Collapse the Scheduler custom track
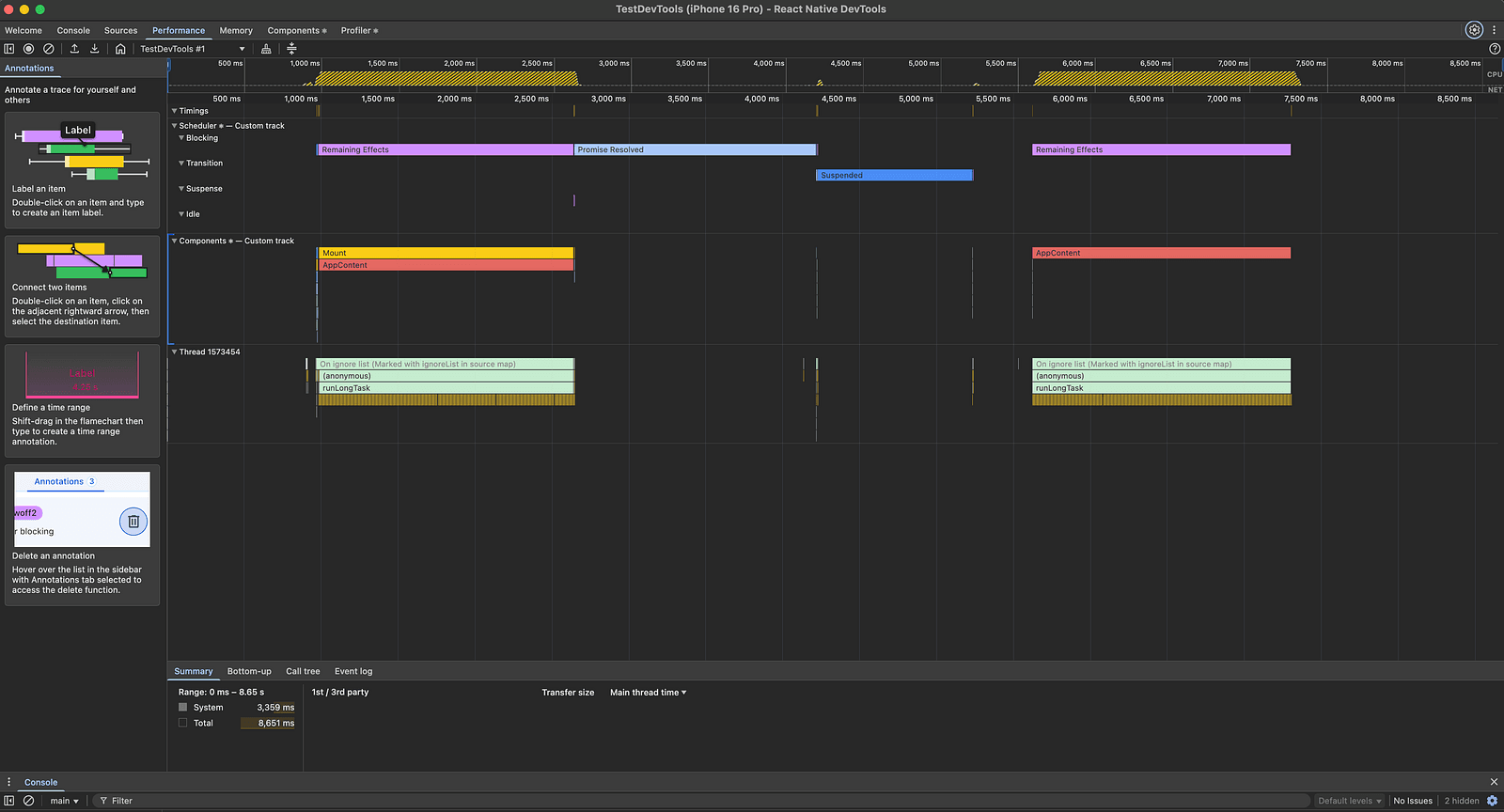 (x=174, y=126)
